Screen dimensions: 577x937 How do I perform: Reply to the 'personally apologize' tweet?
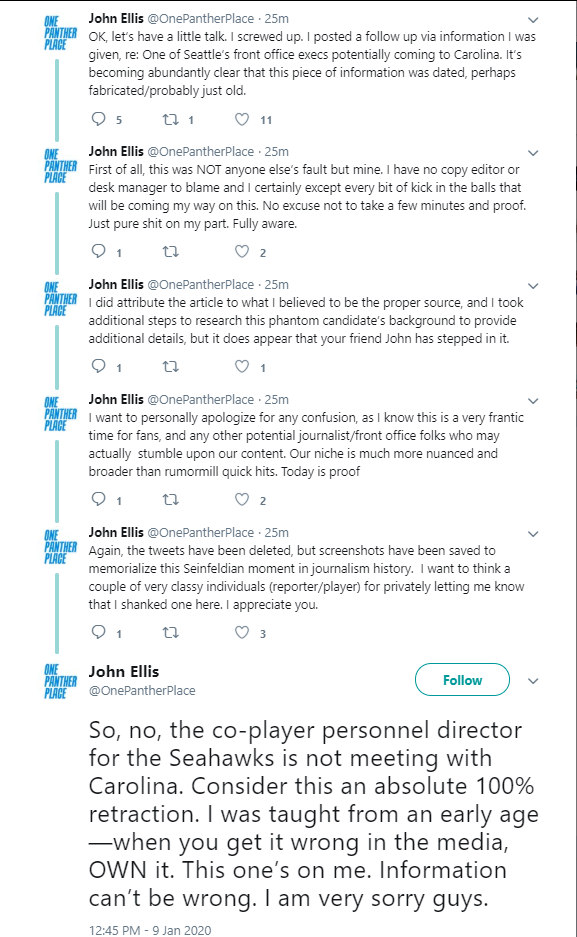99,499
